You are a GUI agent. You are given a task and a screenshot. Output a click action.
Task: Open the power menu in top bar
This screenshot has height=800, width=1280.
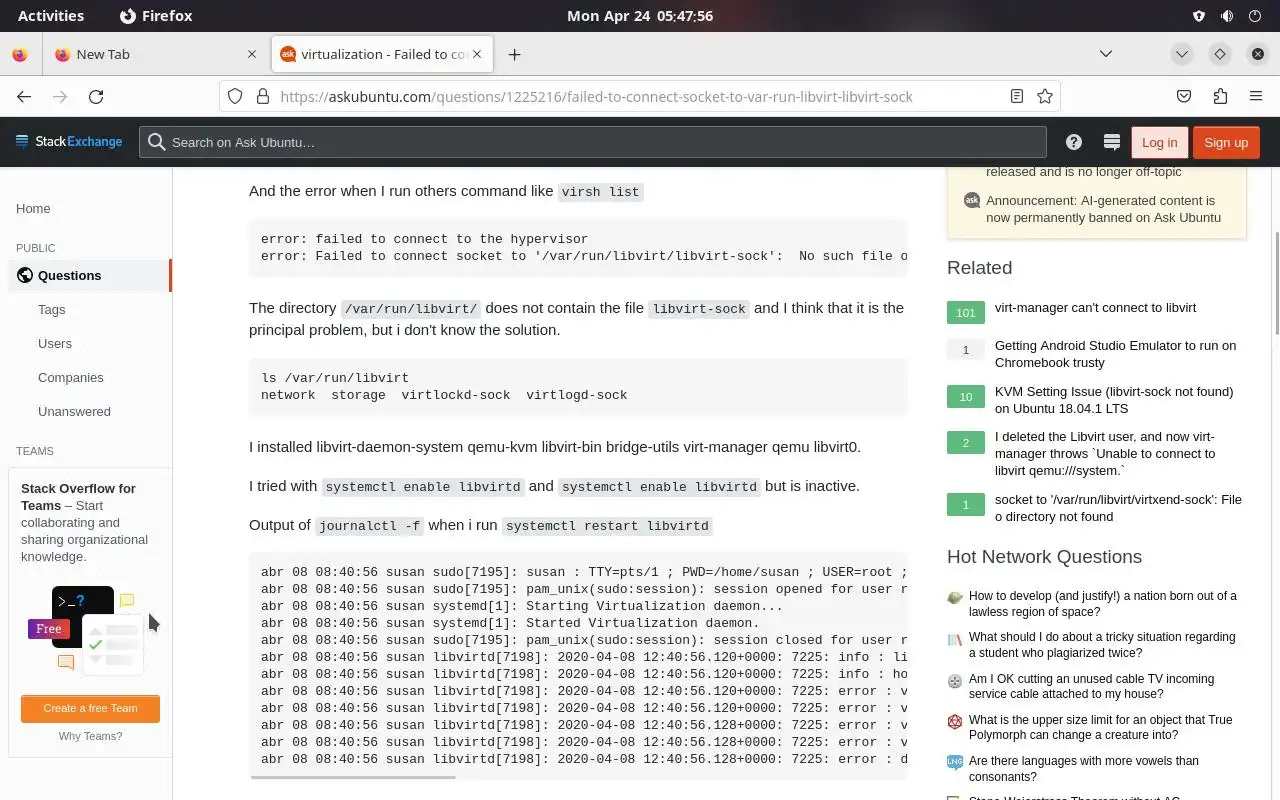(x=1255, y=16)
